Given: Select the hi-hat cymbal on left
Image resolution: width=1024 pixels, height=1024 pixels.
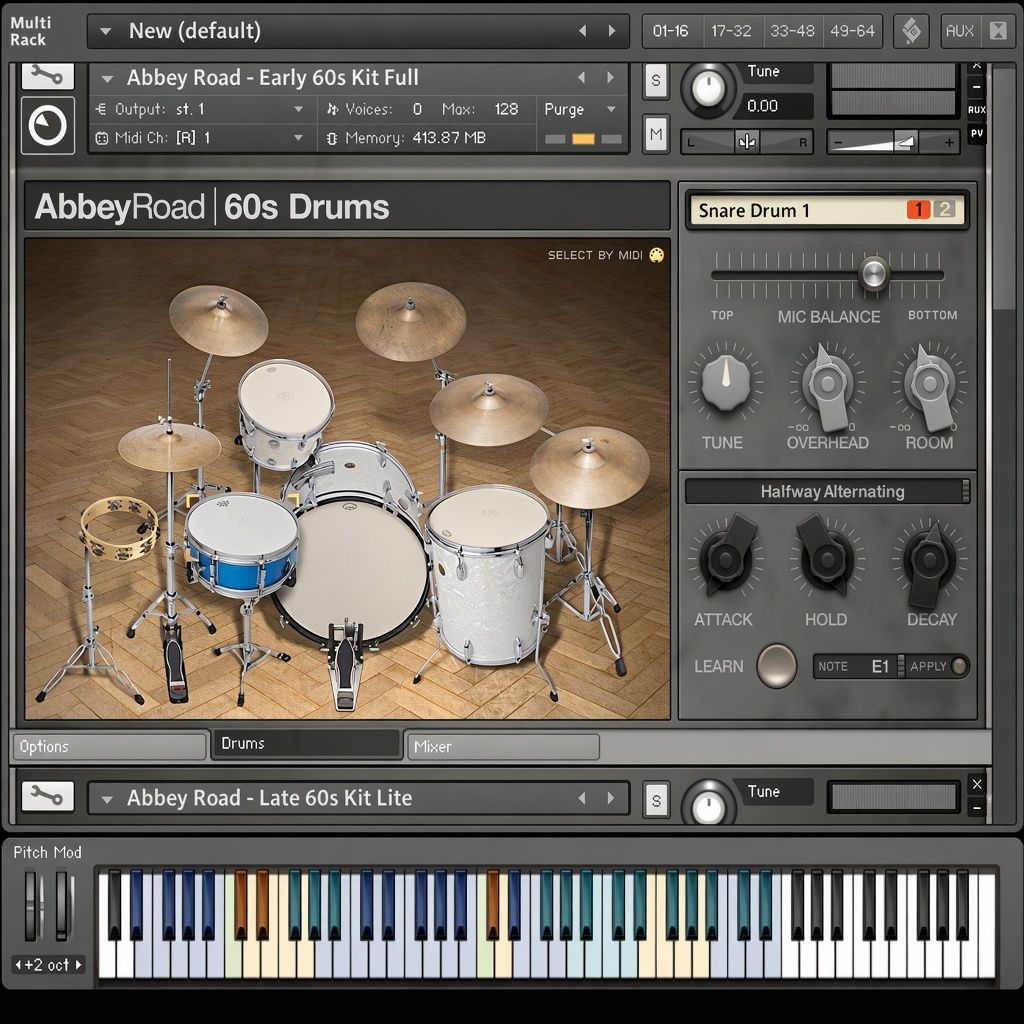Looking at the screenshot, I should [169, 447].
